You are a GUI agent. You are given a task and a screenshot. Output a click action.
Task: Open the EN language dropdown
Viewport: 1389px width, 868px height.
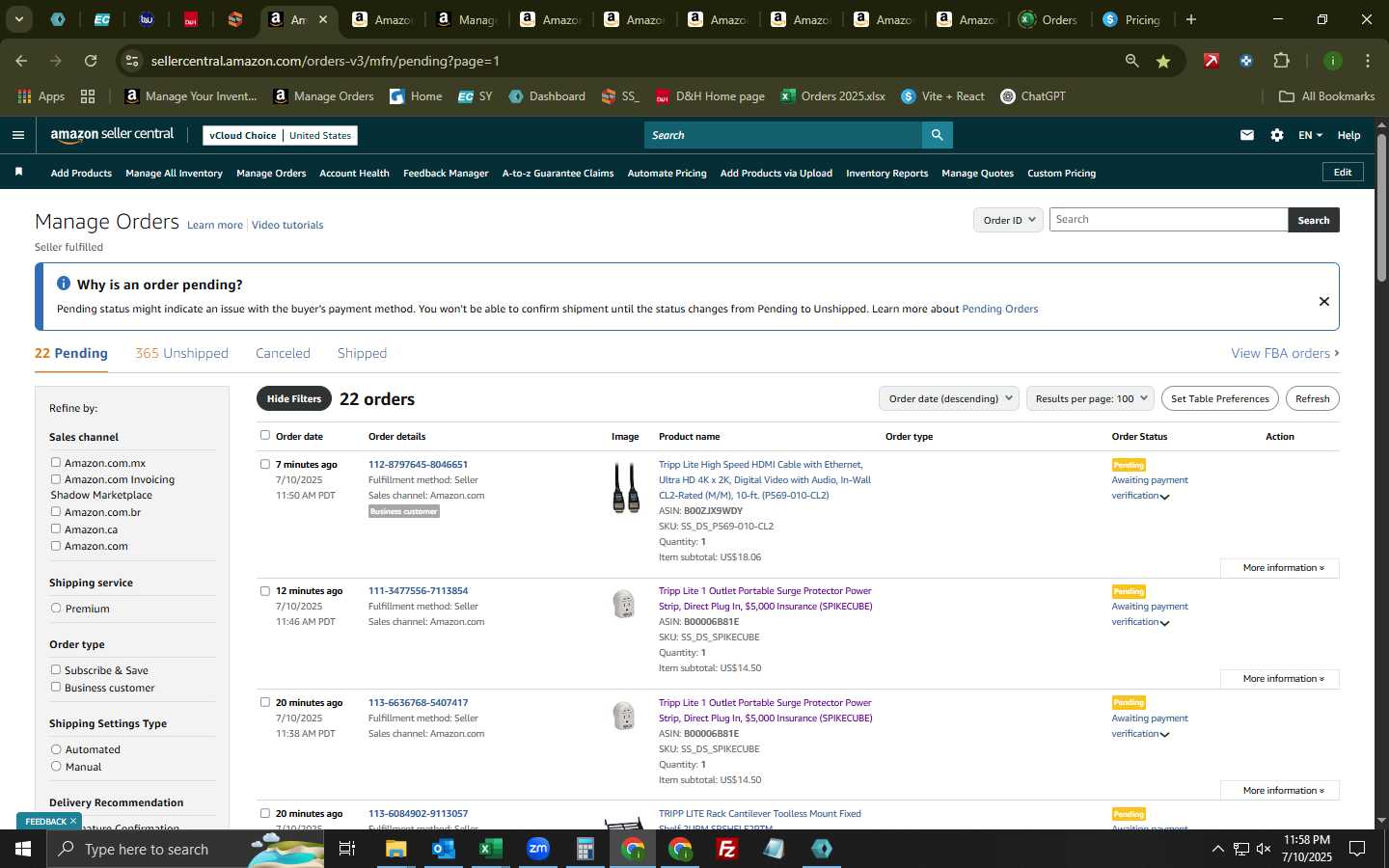coord(1310,135)
